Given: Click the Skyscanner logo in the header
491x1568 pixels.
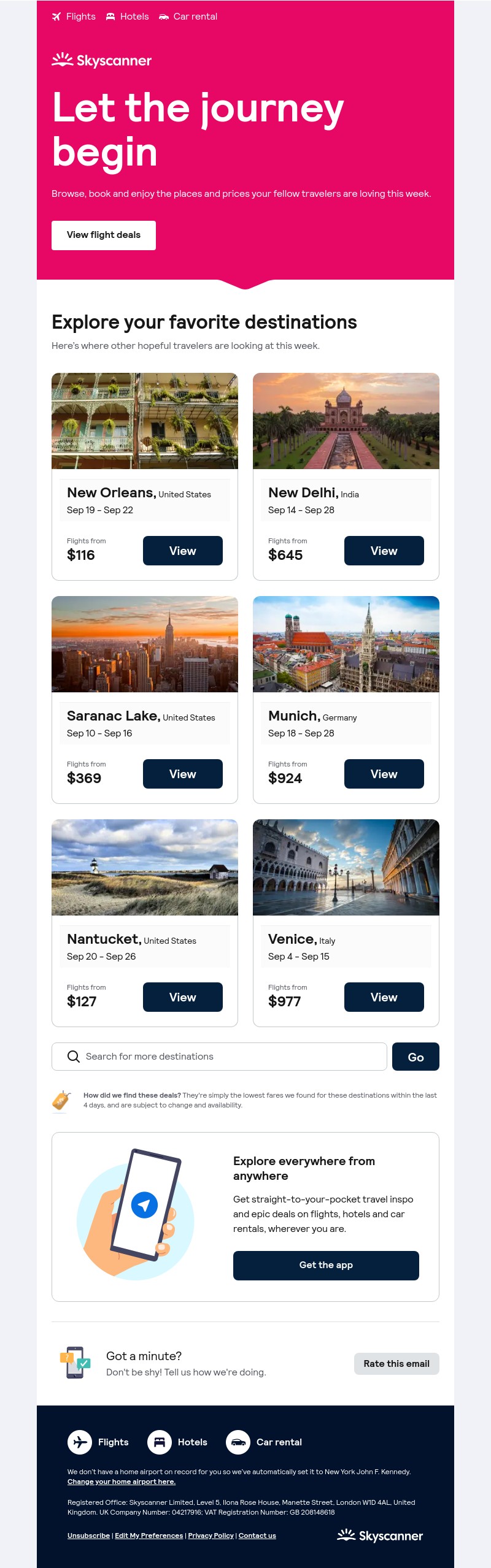Looking at the screenshot, I should tap(101, 60).
